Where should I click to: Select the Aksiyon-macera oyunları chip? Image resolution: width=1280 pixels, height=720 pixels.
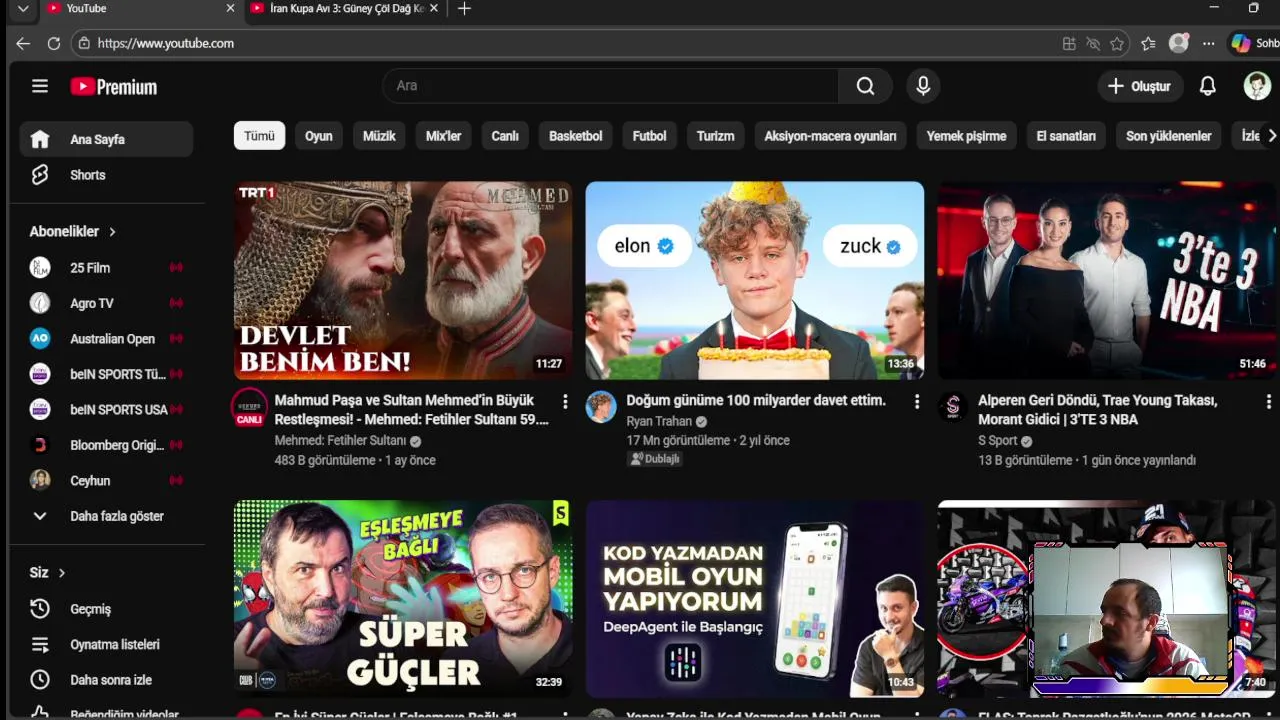pyautogui.click(x=830, y=136)
